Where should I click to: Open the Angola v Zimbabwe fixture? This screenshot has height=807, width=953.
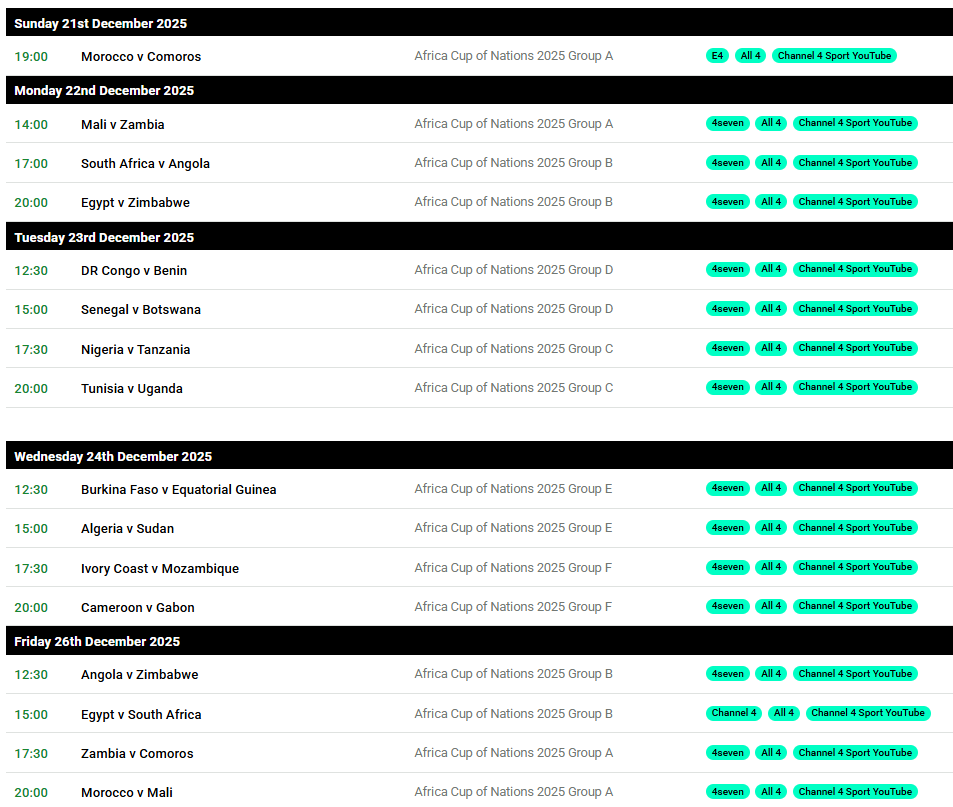pos(140,675)
